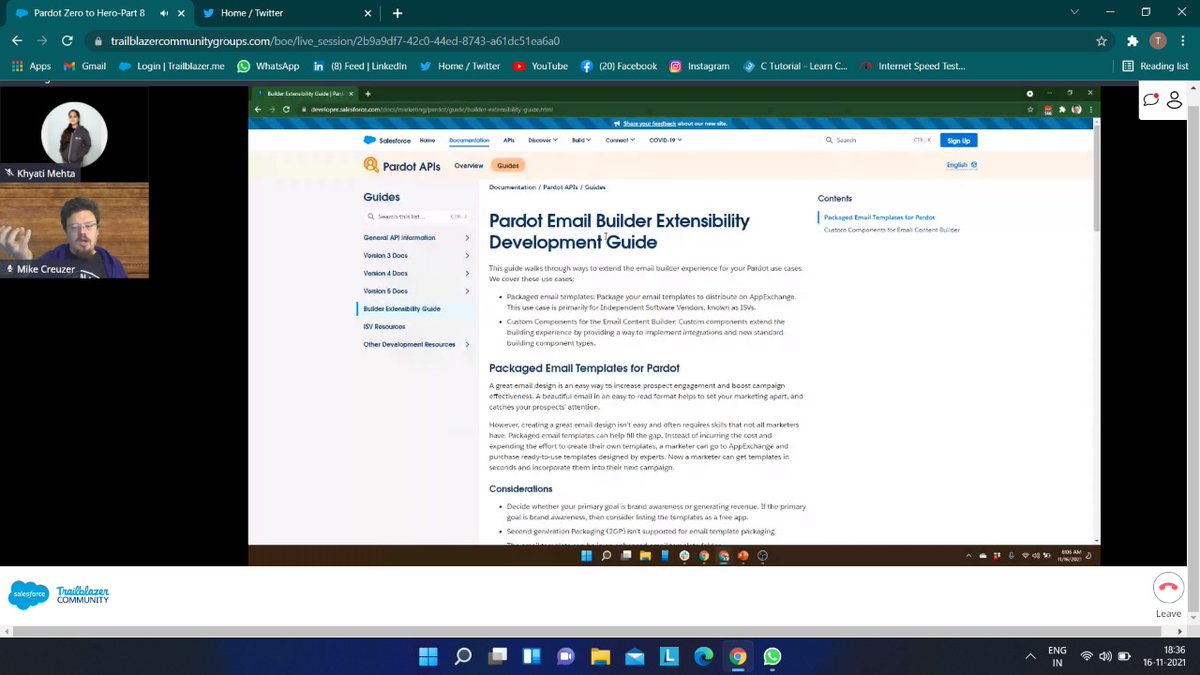Open the taskbar volume control
The height and width of the screenshot is (675, 1200).
tap(1105, 657)
